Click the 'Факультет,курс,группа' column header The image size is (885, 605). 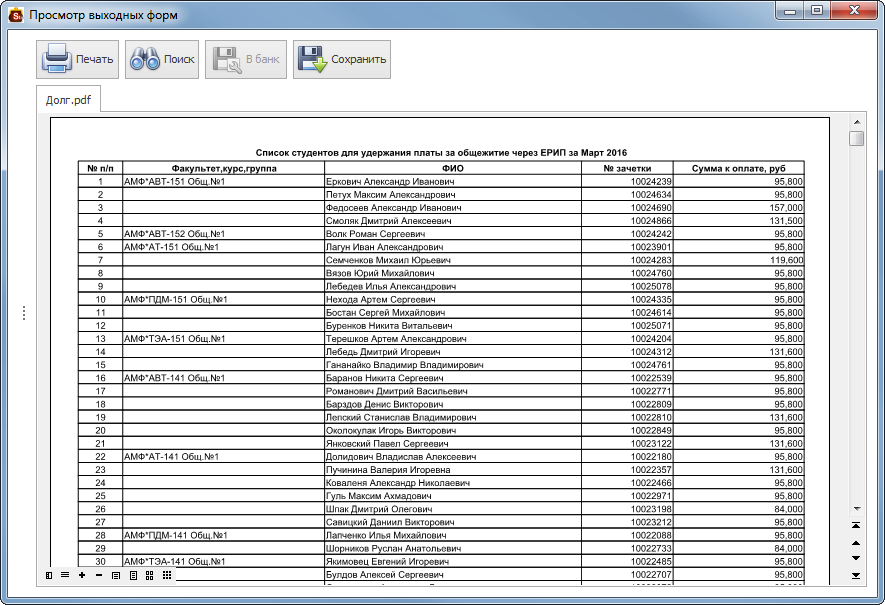(224, 168)
